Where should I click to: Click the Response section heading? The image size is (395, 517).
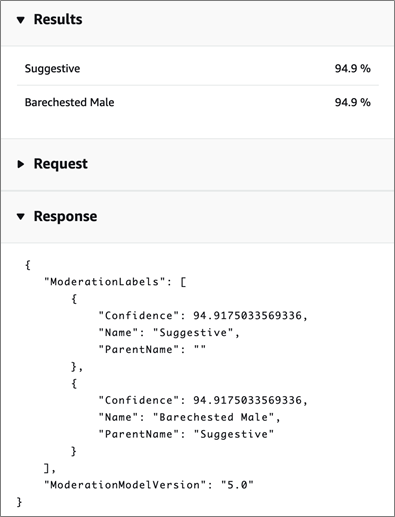[x=65, y=216]
